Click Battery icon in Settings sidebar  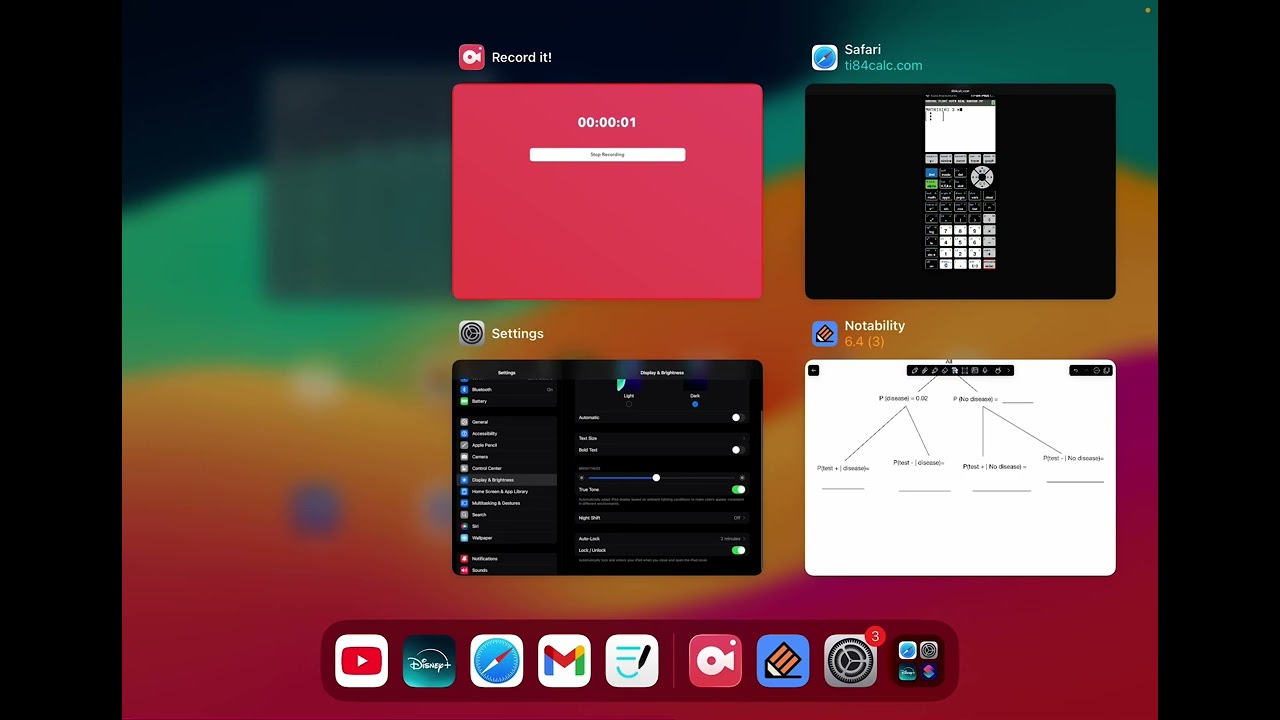[x=464, y=401]
